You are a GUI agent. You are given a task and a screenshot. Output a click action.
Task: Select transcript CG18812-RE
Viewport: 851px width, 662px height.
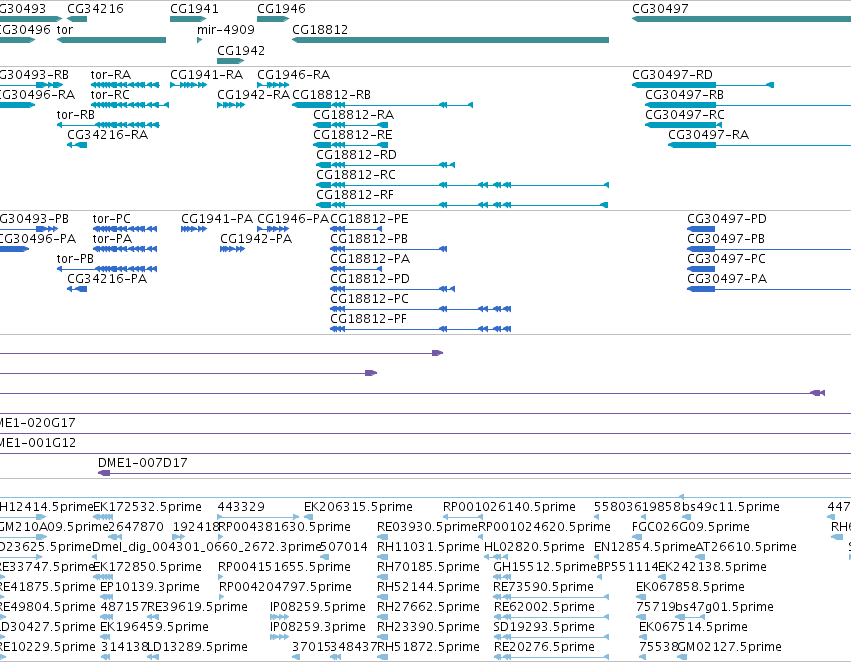pyautogui.click(x=351, y=145)
